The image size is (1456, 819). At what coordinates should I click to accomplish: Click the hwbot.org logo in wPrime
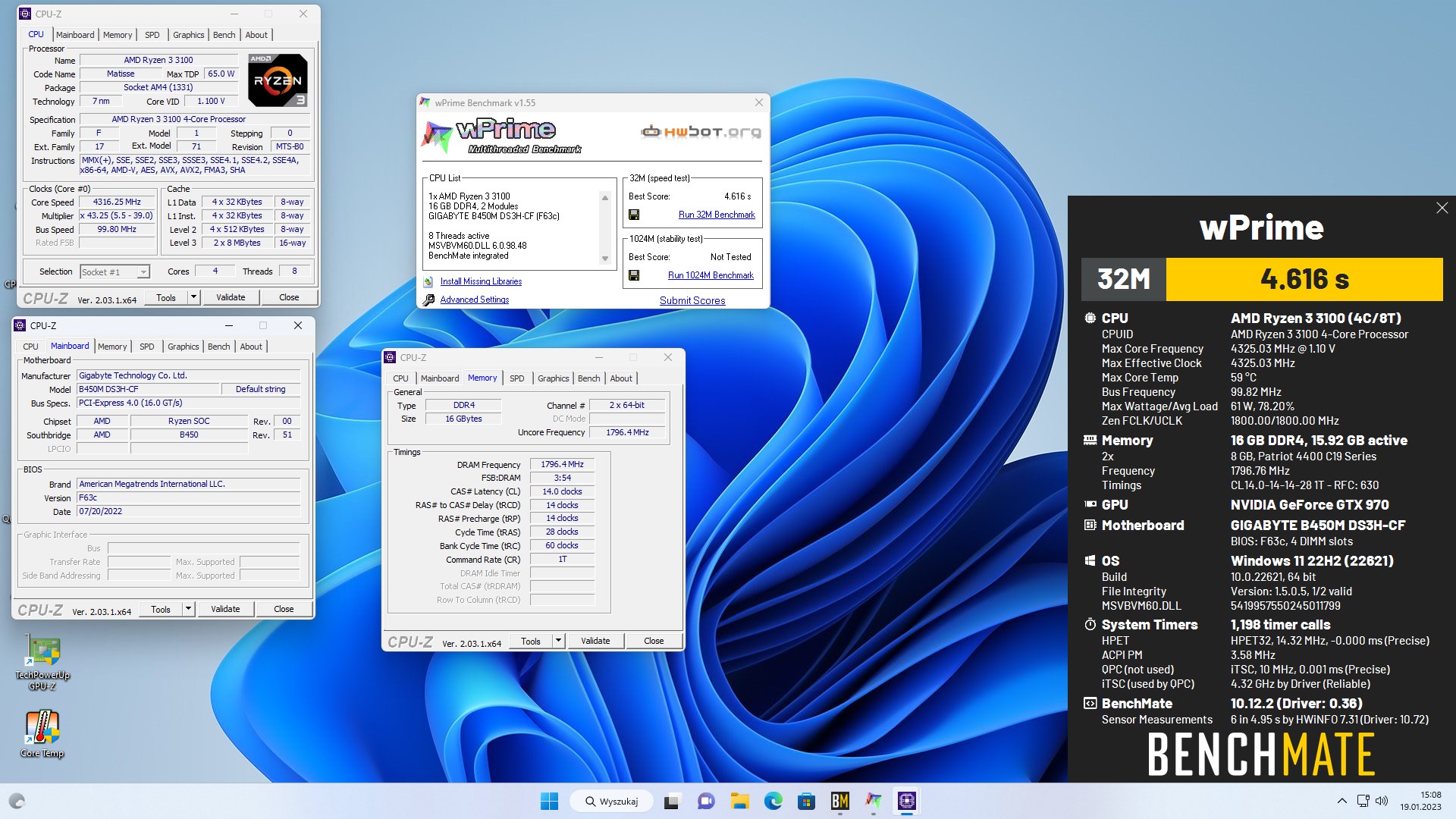coord(701,132)
